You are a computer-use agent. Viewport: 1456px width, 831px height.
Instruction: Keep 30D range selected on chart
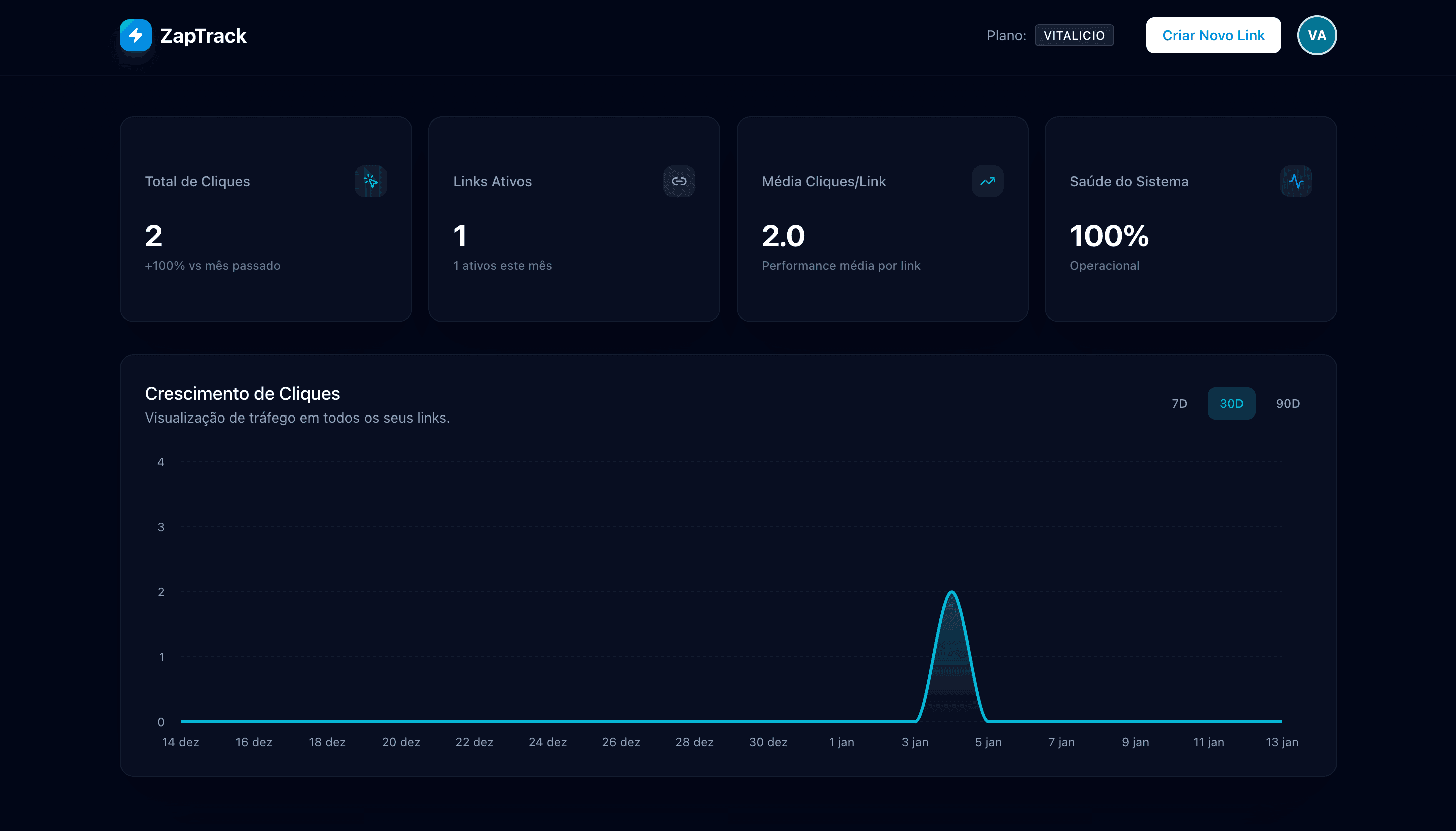point(1231,403)
